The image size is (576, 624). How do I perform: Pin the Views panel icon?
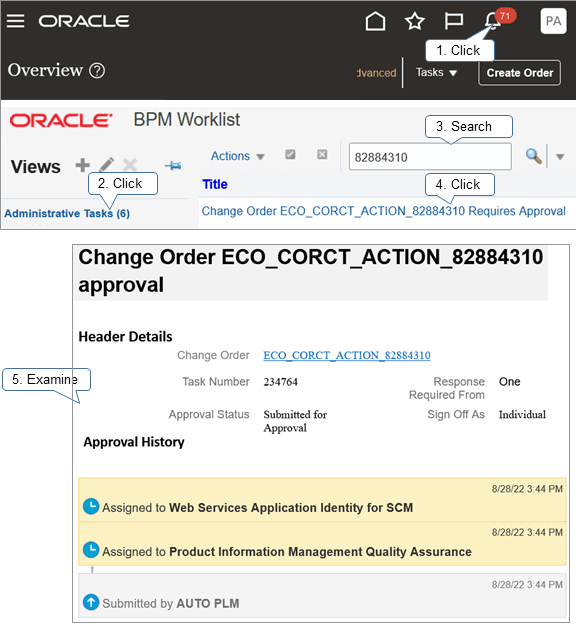coord(174,166)
